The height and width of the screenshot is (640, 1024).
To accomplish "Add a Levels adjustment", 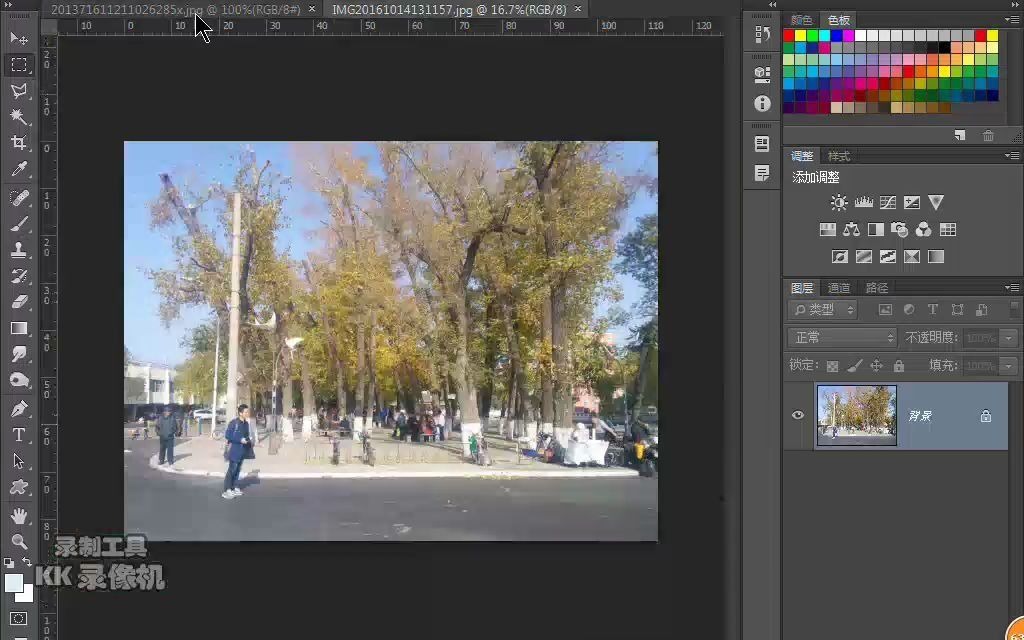I will [862, 202].
